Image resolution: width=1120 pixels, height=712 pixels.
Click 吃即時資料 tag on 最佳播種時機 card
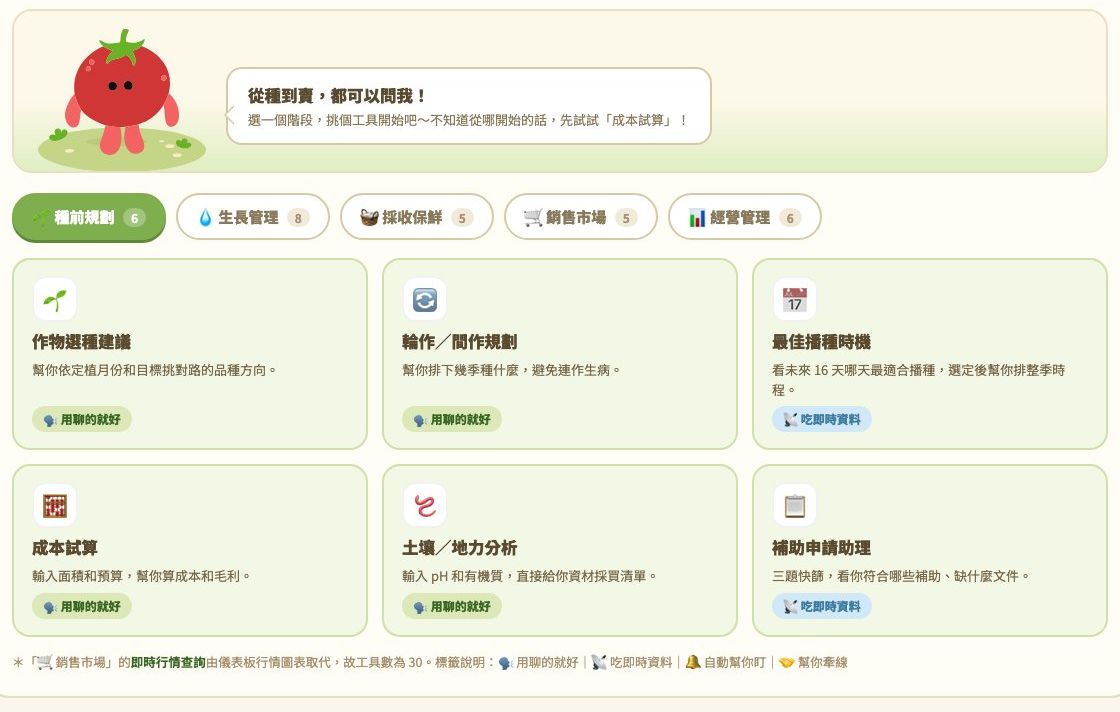pyautogui.click(x=821, y=419)
